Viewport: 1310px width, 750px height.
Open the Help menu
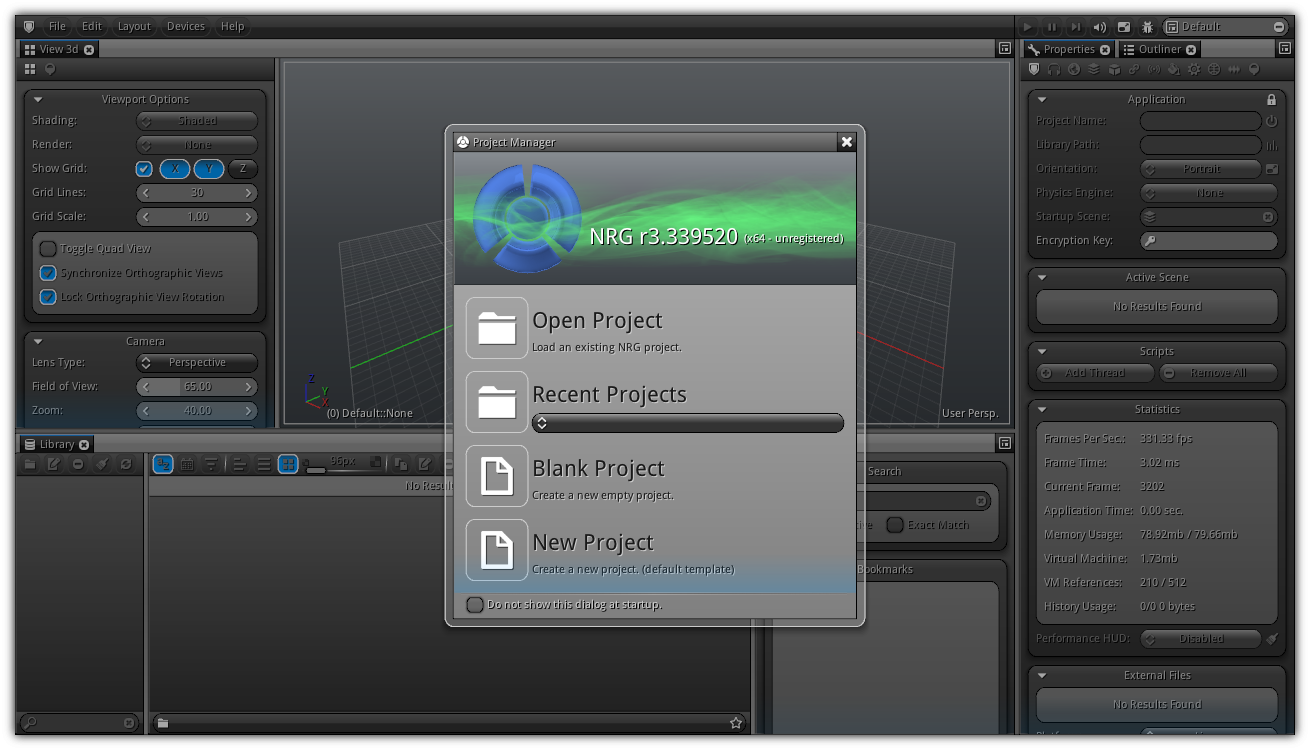233,27
